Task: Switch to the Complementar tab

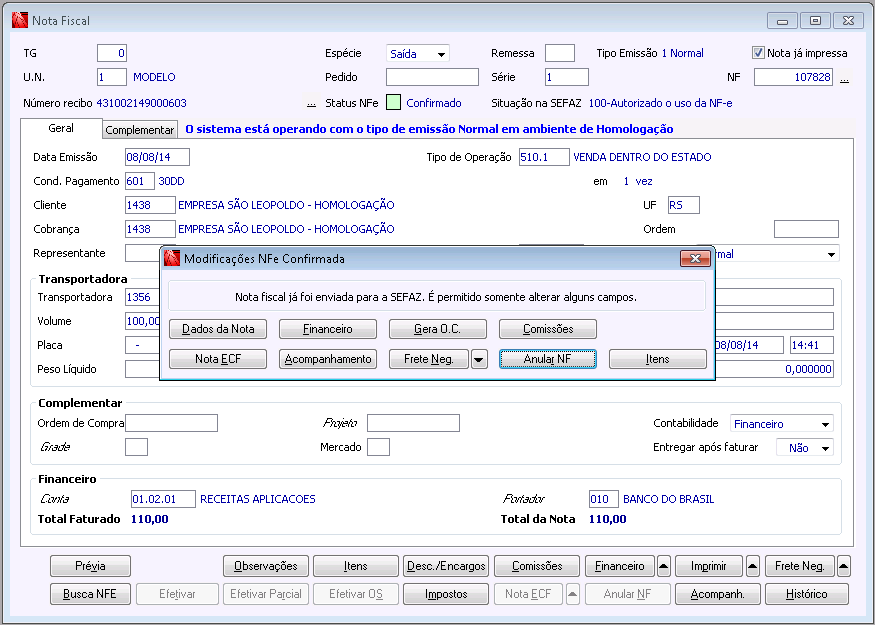Action: (x=140, y=130)
